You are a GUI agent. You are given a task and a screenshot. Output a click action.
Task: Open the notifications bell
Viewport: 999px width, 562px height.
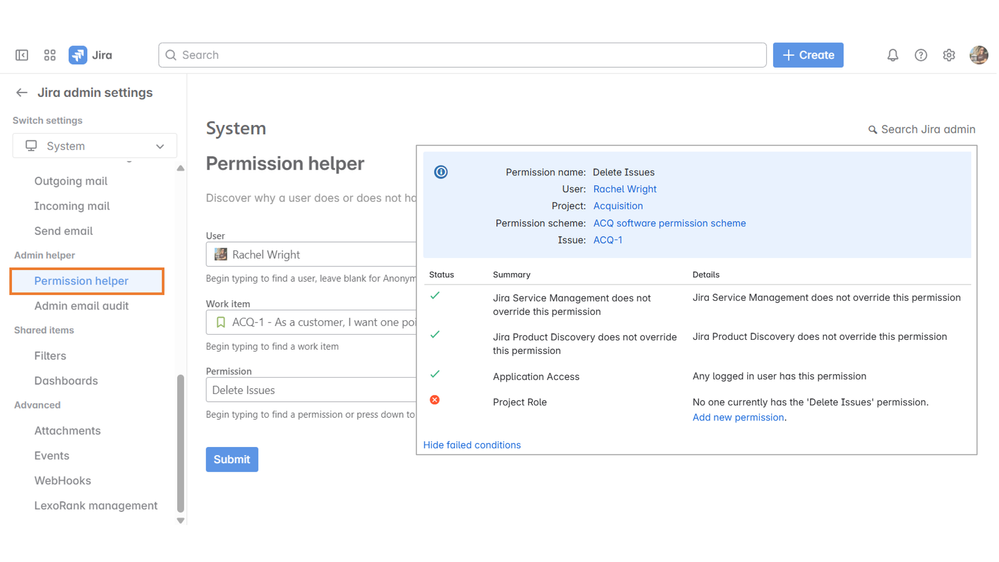(x=893, y=55)
